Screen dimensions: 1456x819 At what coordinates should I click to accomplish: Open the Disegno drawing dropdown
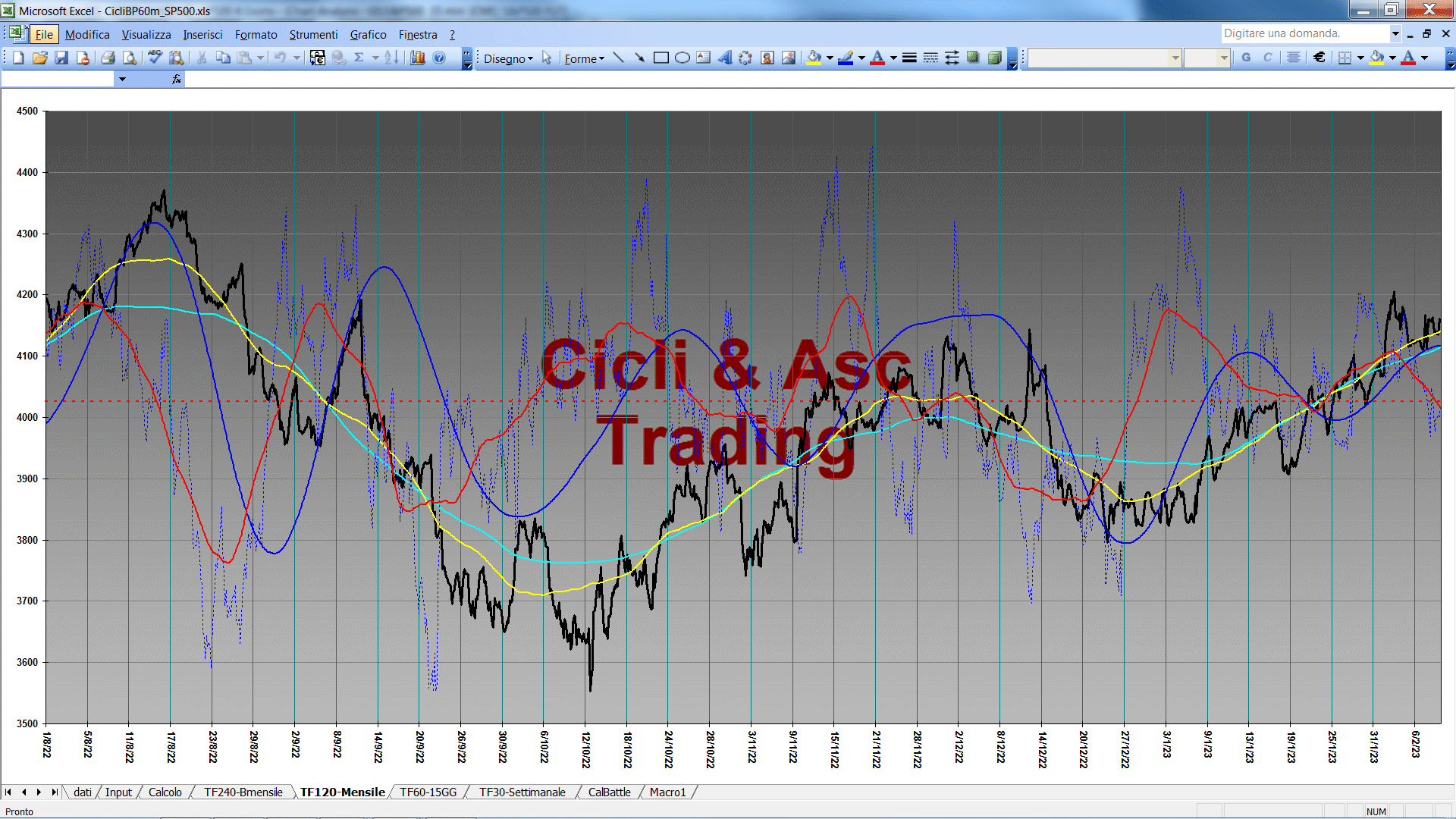508,58
